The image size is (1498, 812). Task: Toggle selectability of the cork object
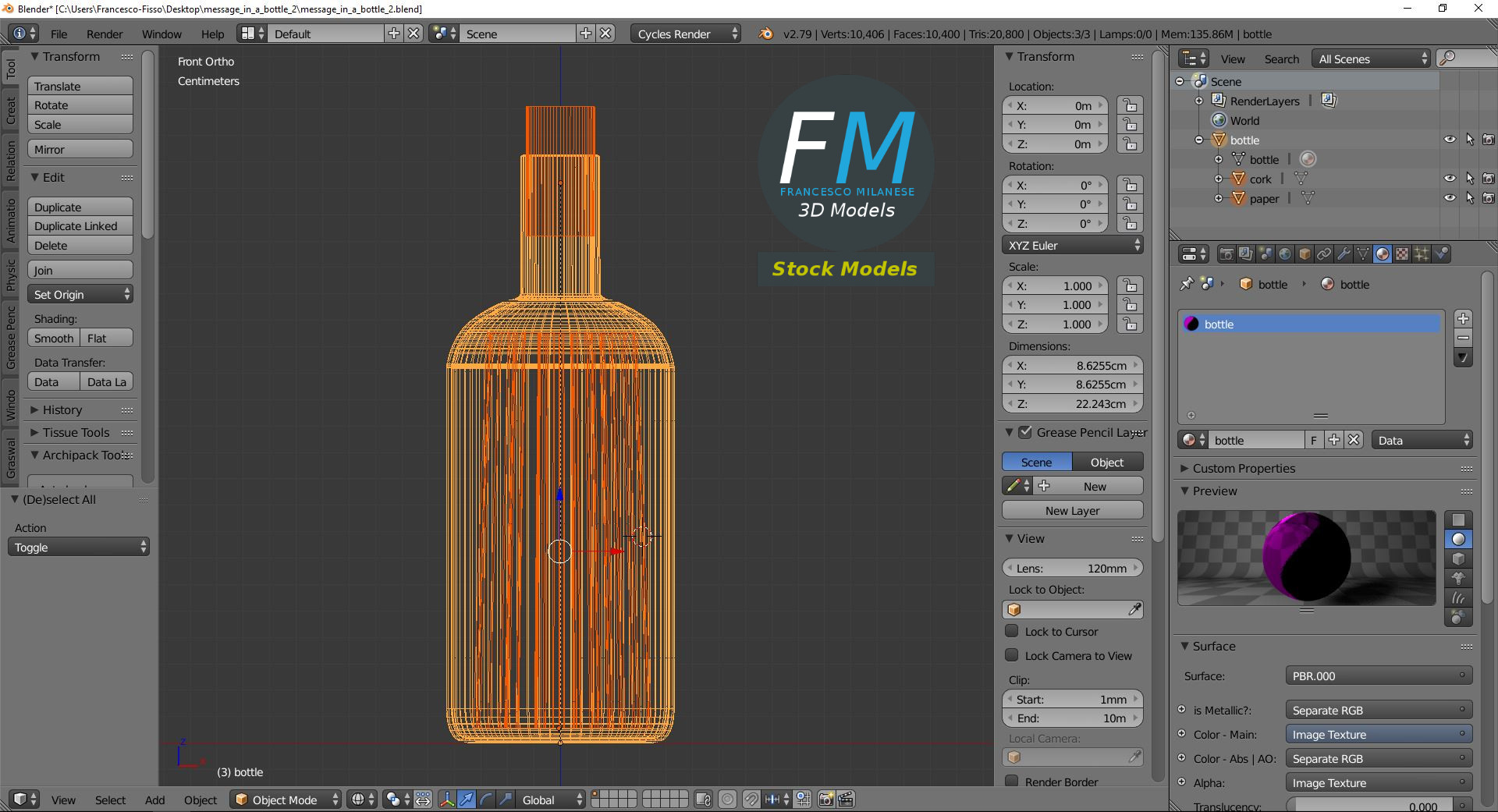tap(1470, 179)
